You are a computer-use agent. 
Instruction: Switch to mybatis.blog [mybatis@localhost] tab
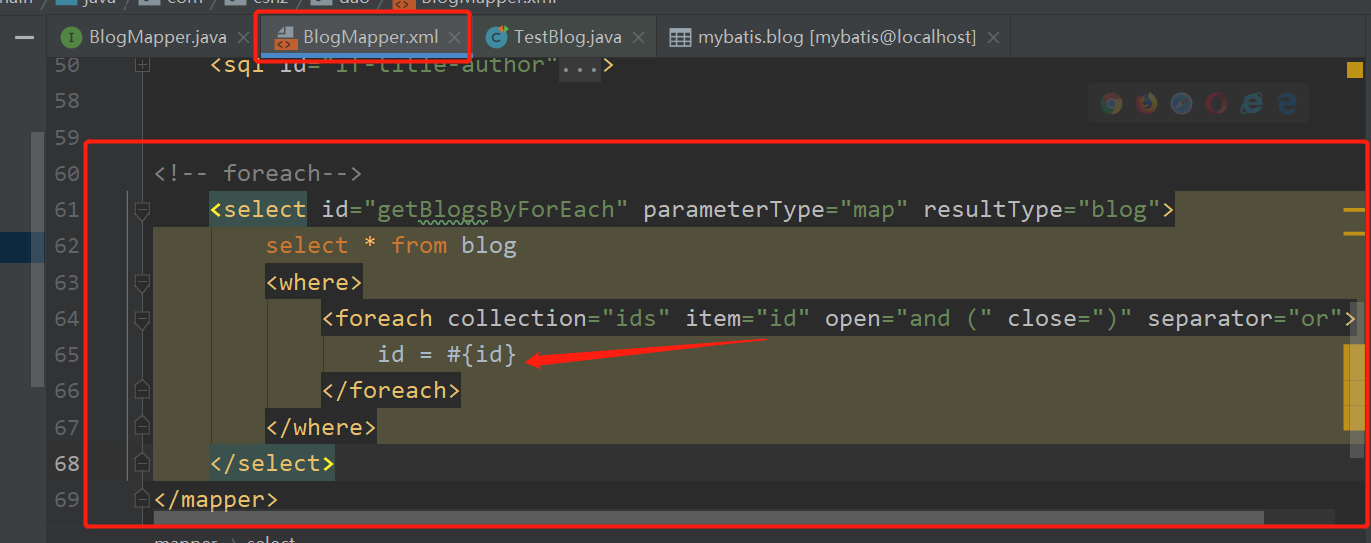(836, 38)
